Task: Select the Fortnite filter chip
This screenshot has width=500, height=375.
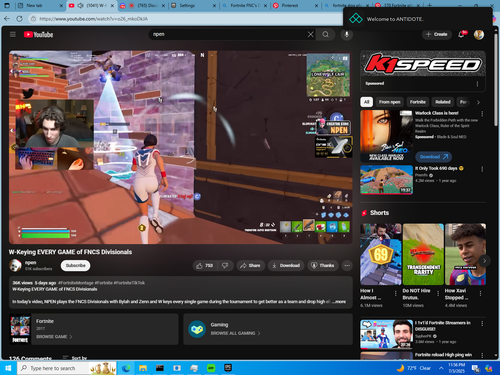Action: click(418, 102)
